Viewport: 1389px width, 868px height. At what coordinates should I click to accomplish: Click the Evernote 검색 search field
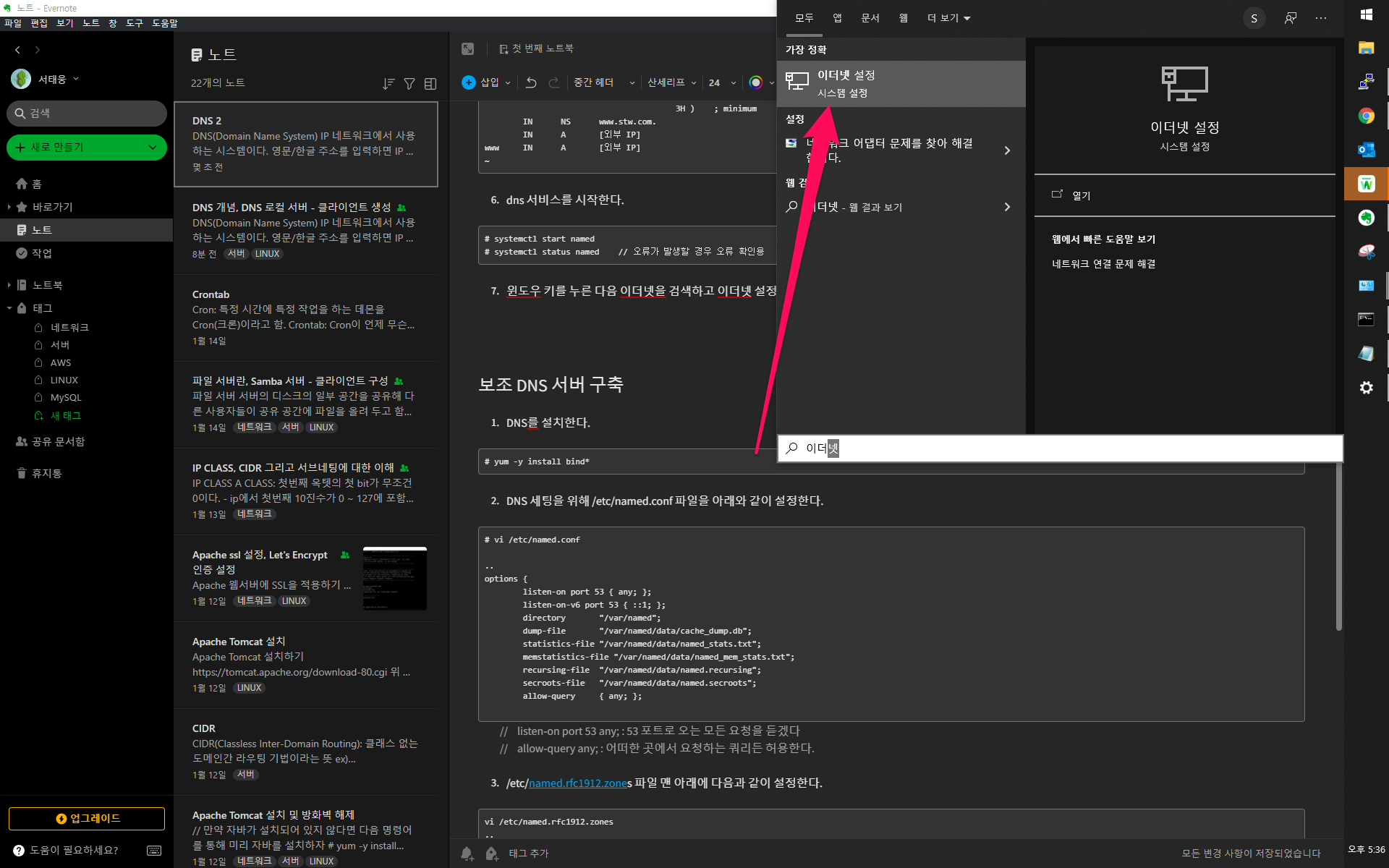pyautogui.click(x=87, y=114)
